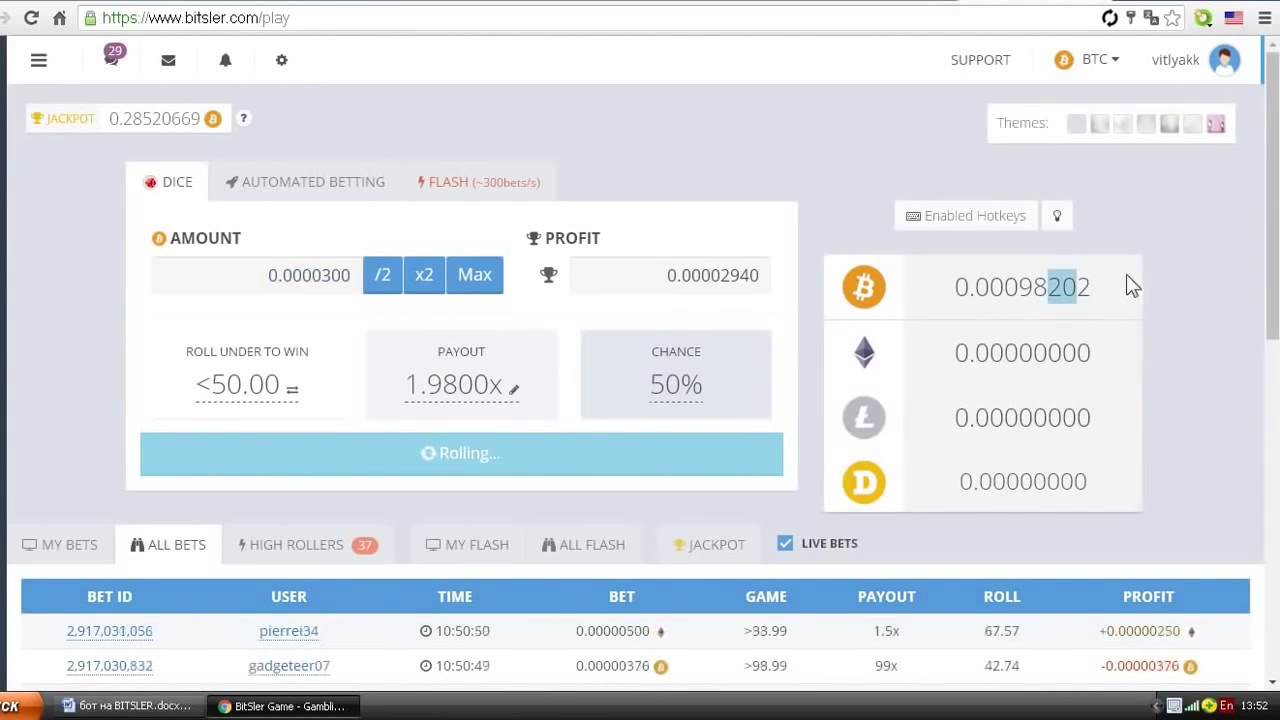Uncheck the Live Bets checkbox
This screenshot has width=1280, height=720.
pyautogui.click(x=785, y=543)
